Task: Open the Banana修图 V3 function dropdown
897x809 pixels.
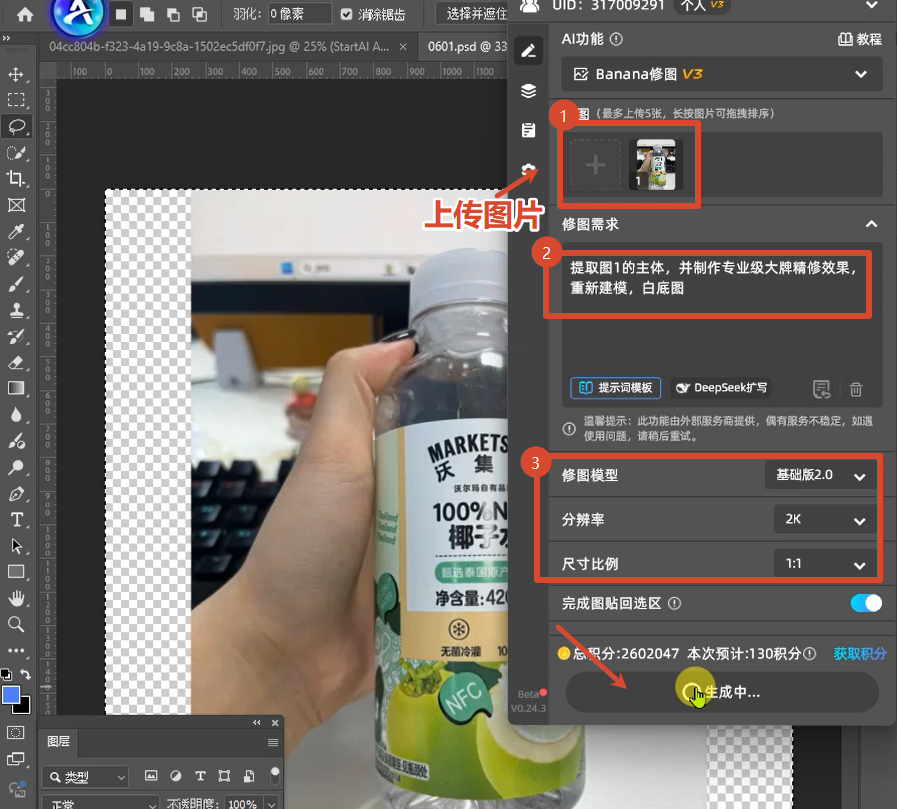Action: [721, 74]
